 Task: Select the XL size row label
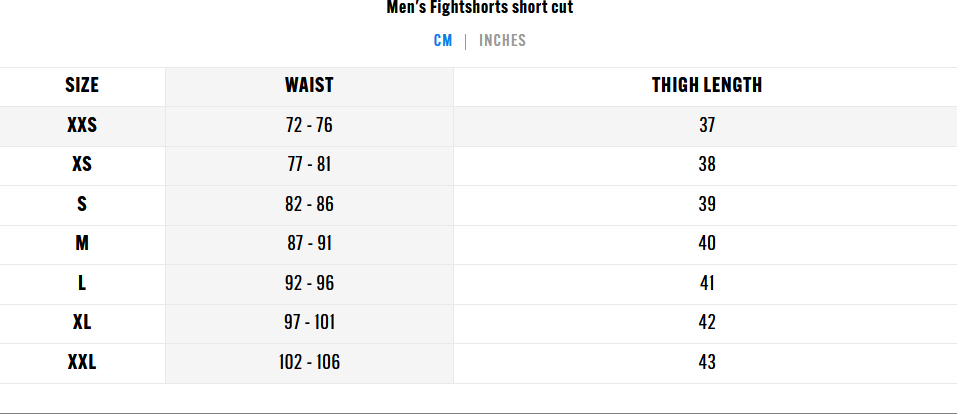(x=82, y=322)
